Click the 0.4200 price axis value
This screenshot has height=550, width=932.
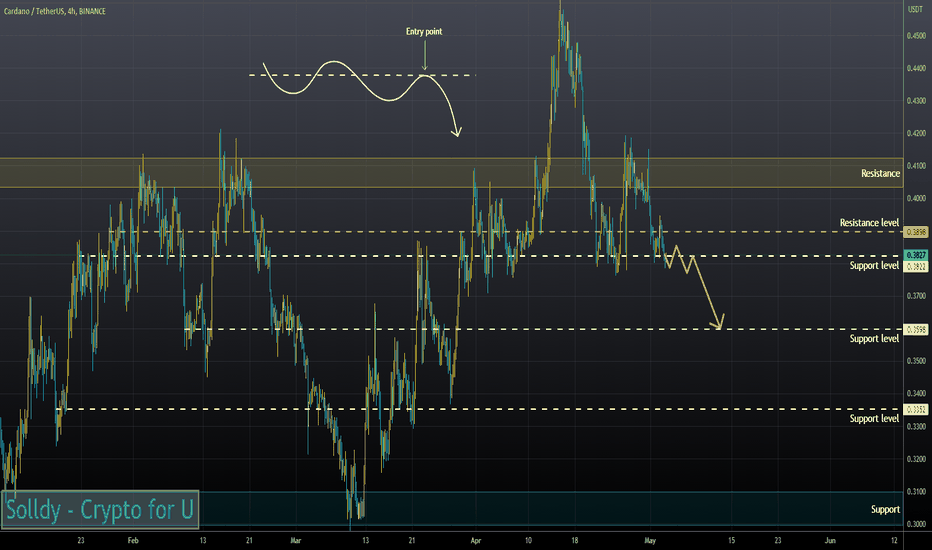(916, 133)
